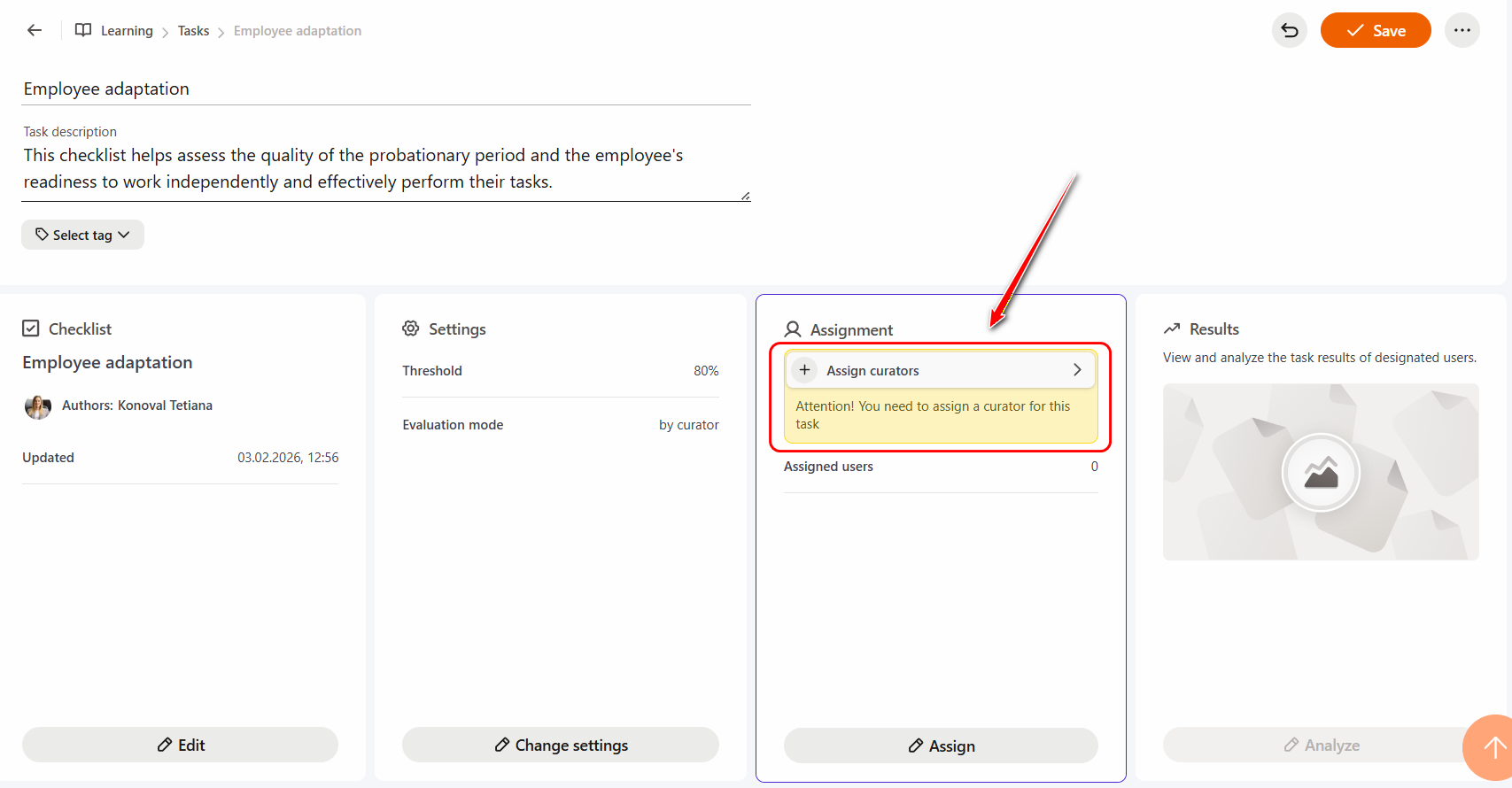This screenshot has width=1512, height=788.
Task: Click the Assign button
Action: (x=941, y=746)
